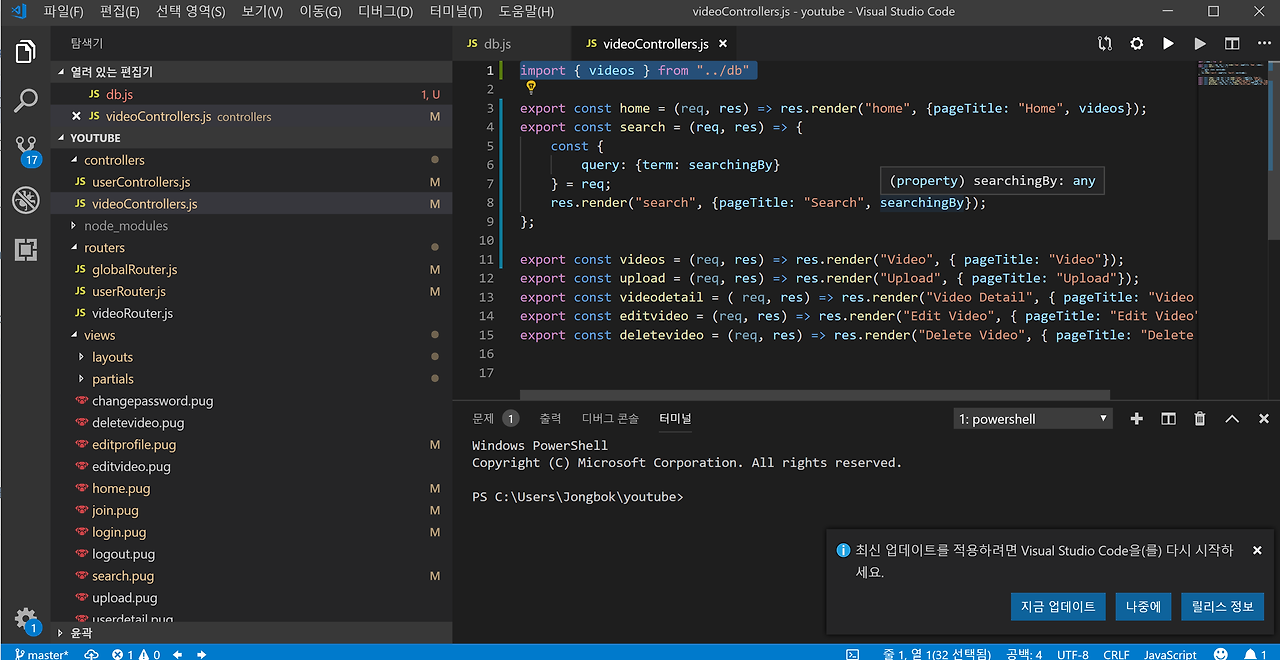
Task: Switch to the db.js editor tab
Action: [x=497, y=44]
